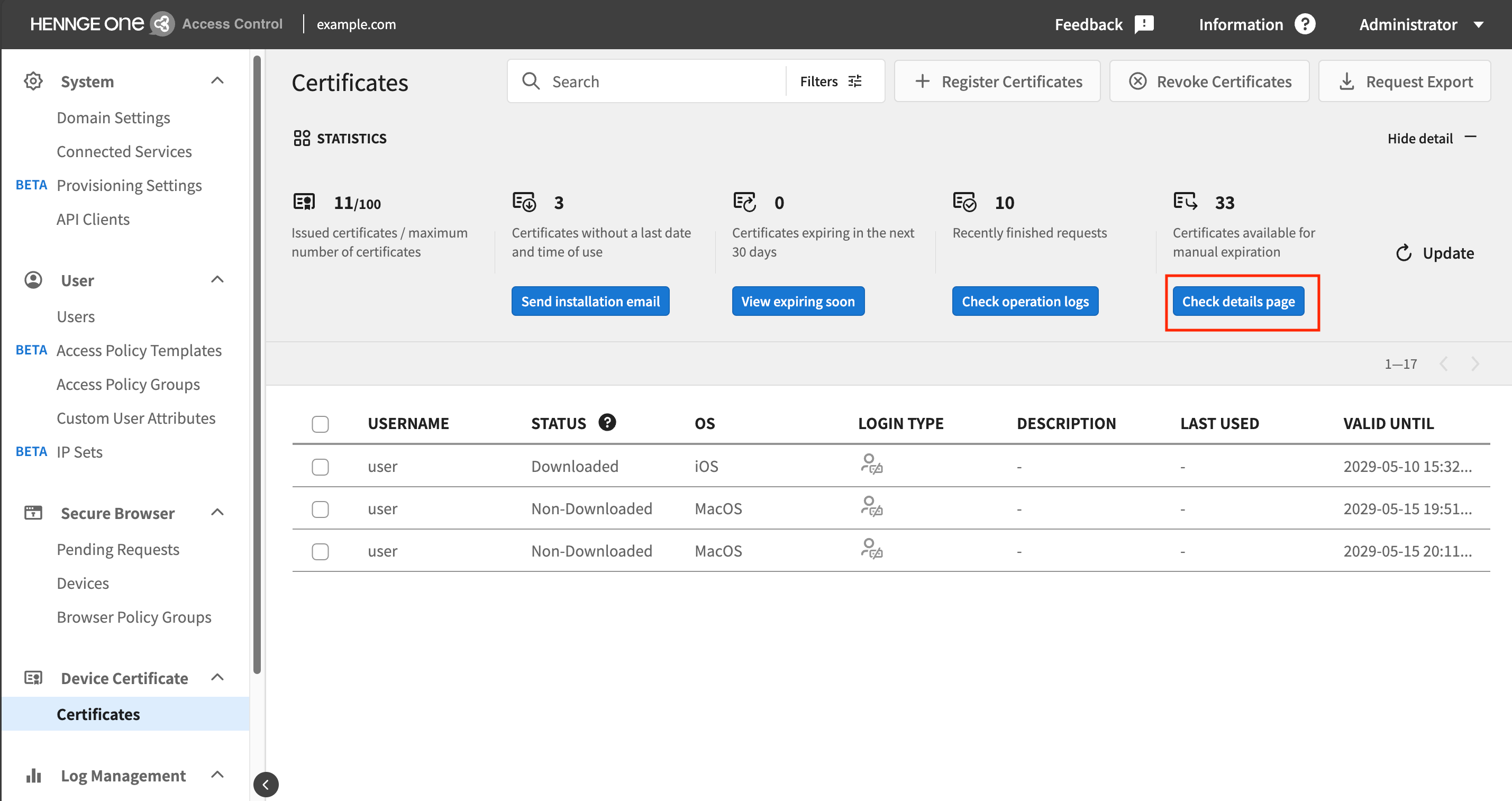Click the Device Certificate icon in sidebar
1512x801 pixels.
point(33,678)
